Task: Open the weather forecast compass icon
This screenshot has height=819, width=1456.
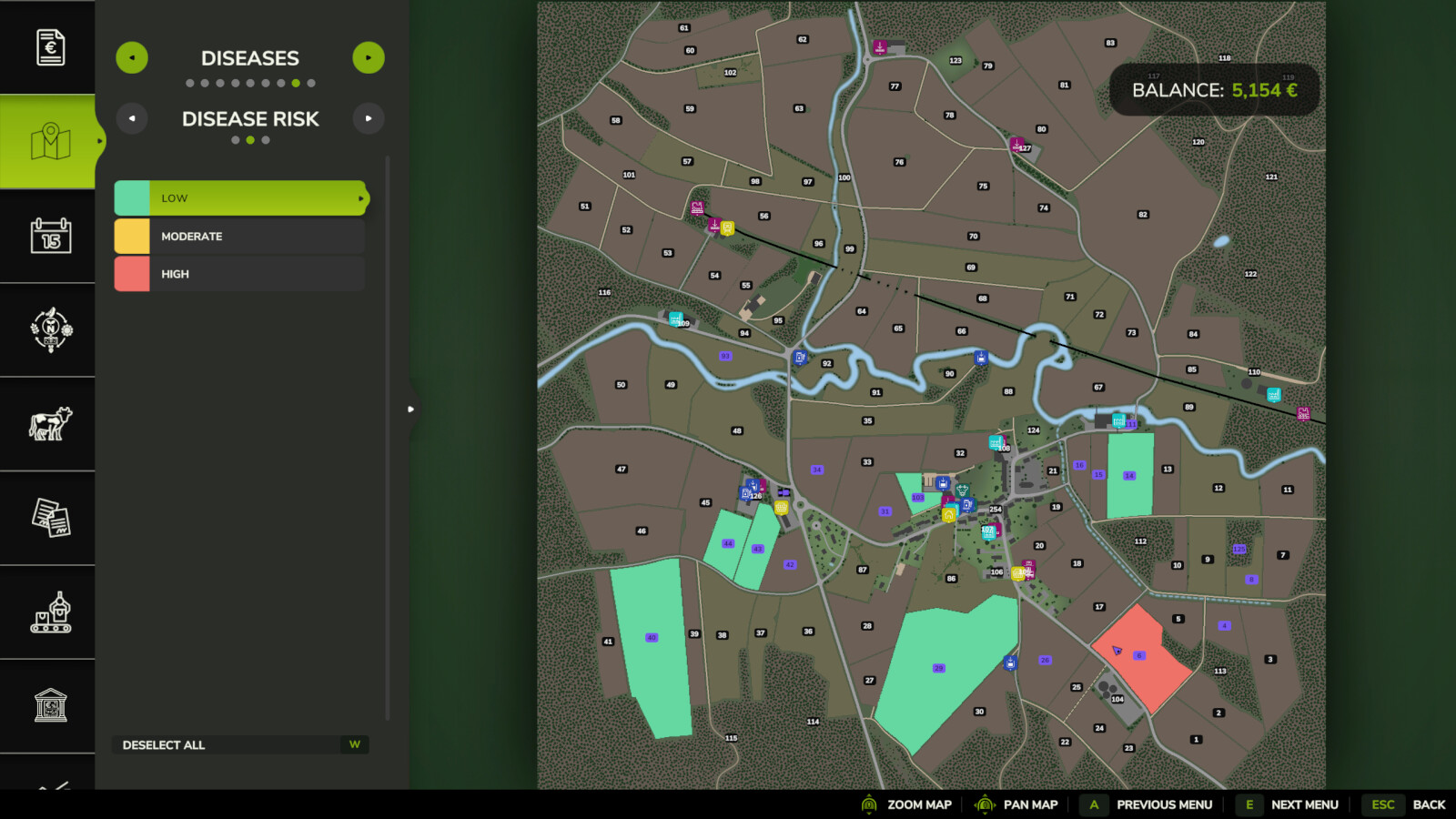Action: click(x=51, y=329)
